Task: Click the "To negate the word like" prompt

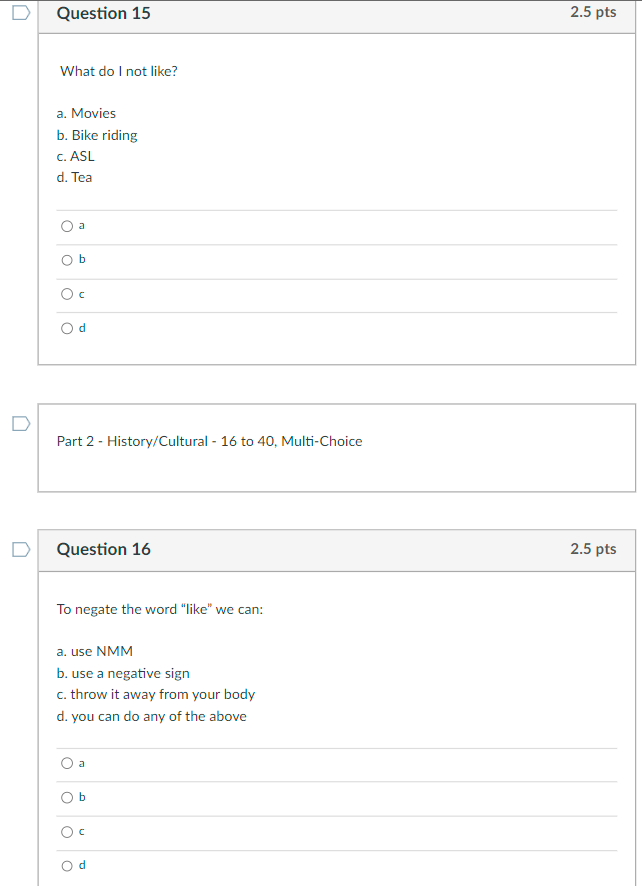Action: click(x=160, y=609)
